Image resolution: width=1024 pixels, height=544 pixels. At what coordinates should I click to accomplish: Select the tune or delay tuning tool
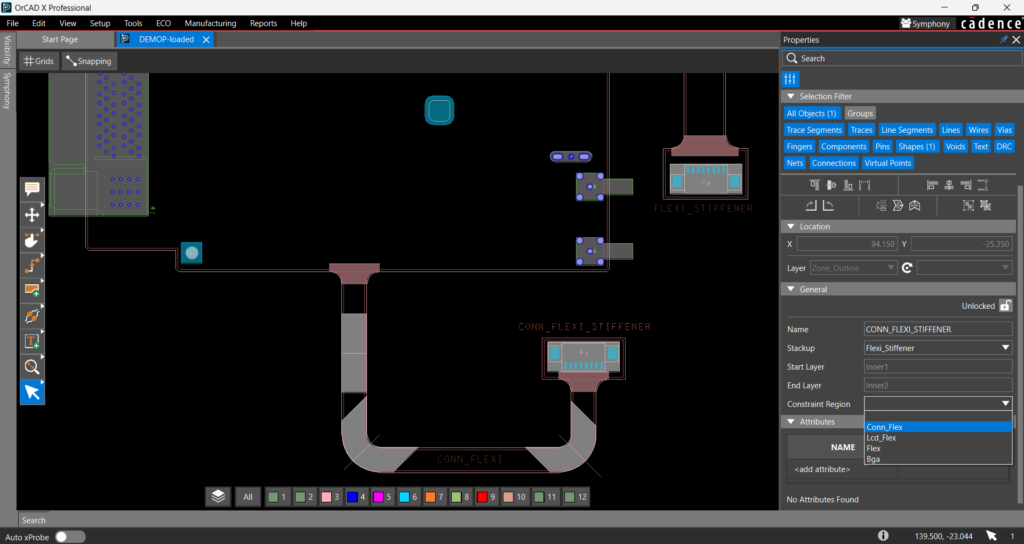pos(32,316)
